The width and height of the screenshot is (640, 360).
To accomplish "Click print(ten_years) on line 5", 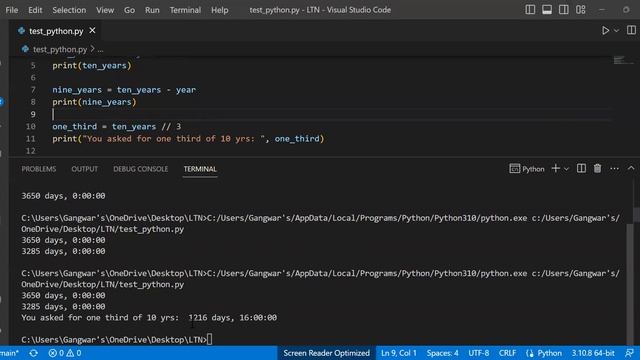I will (x=92, y=65).
